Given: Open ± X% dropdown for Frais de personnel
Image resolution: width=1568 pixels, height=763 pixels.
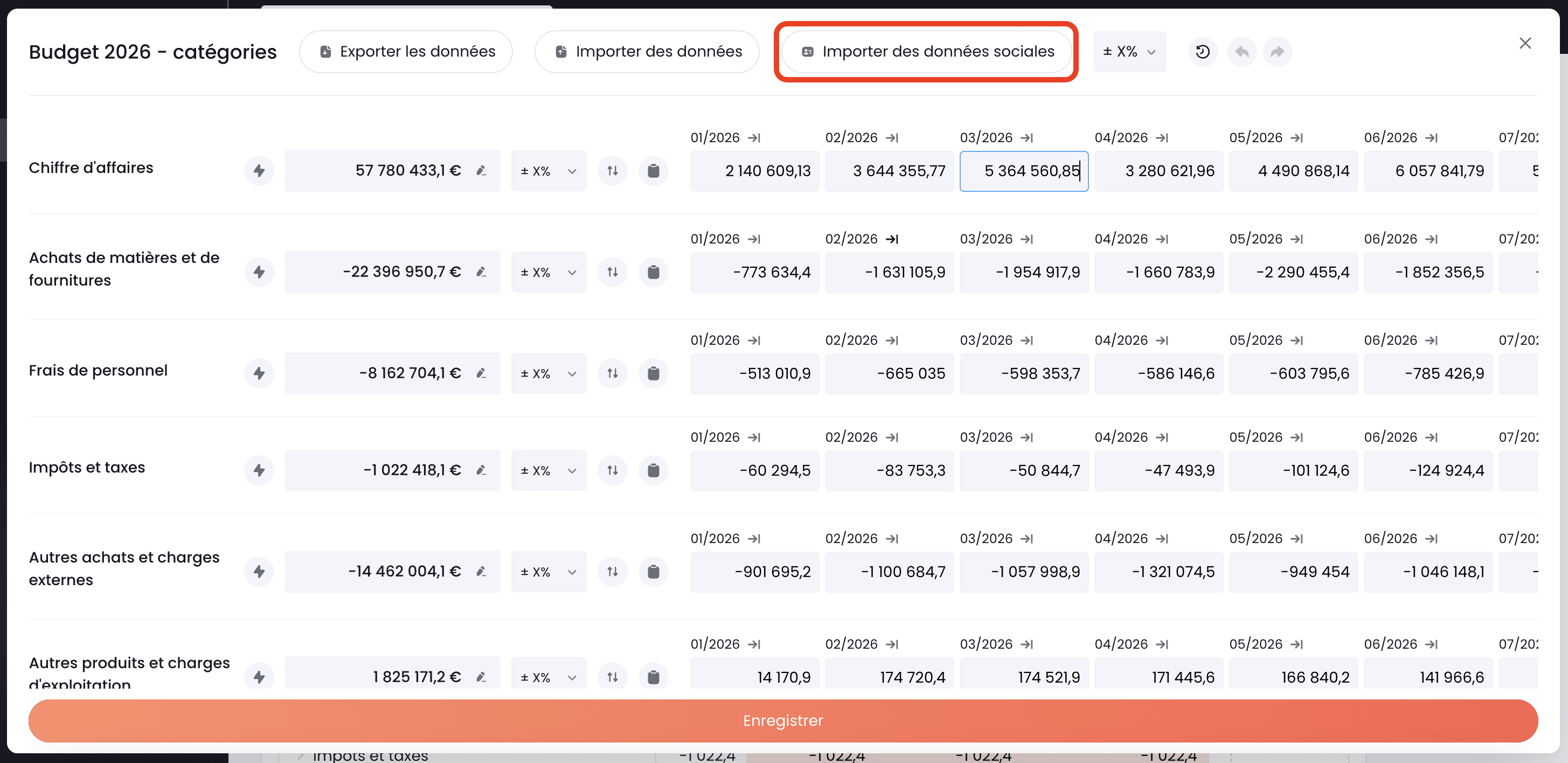Looking at the screenshot, I should click(x=548, y=373).
